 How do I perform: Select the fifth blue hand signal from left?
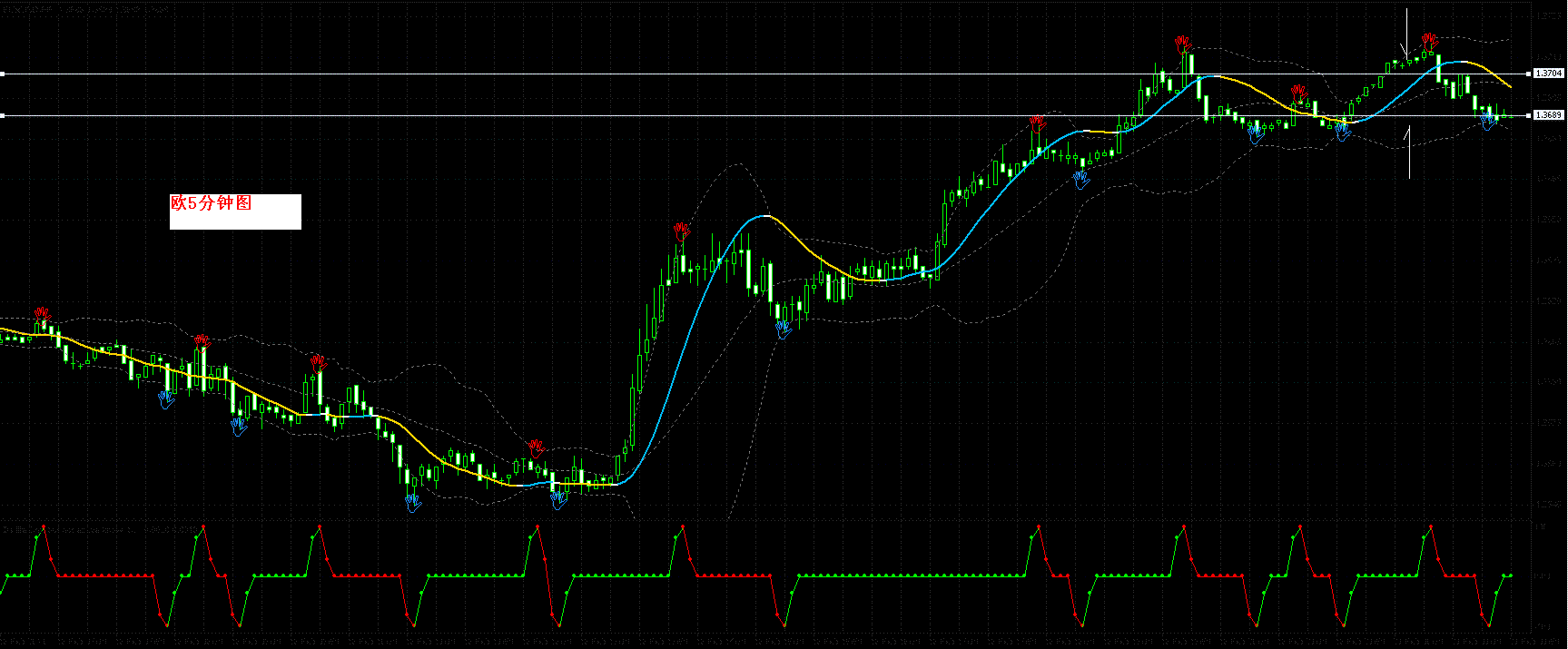pos(783,329)
